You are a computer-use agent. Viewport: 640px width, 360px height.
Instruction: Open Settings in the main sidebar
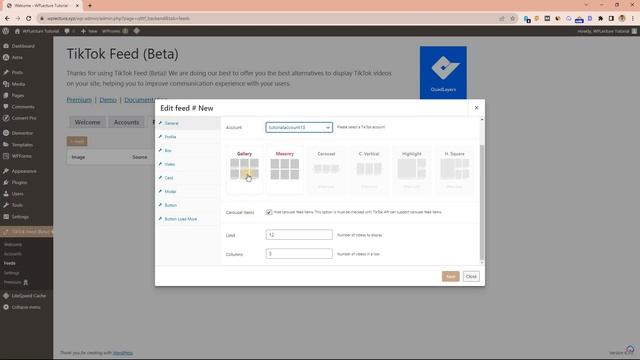(x=20, y=217)
